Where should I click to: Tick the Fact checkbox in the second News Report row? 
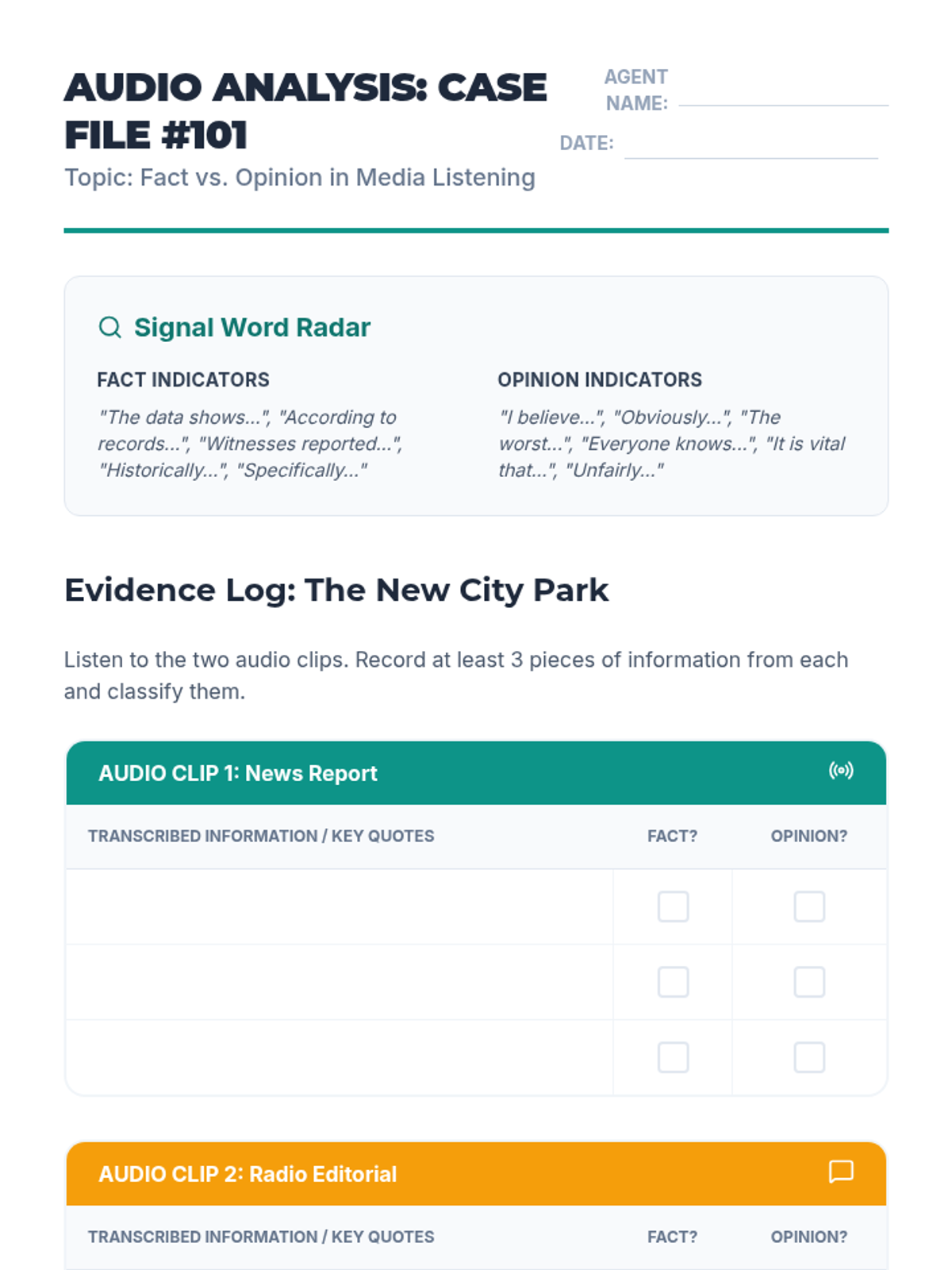click(673, 982)
